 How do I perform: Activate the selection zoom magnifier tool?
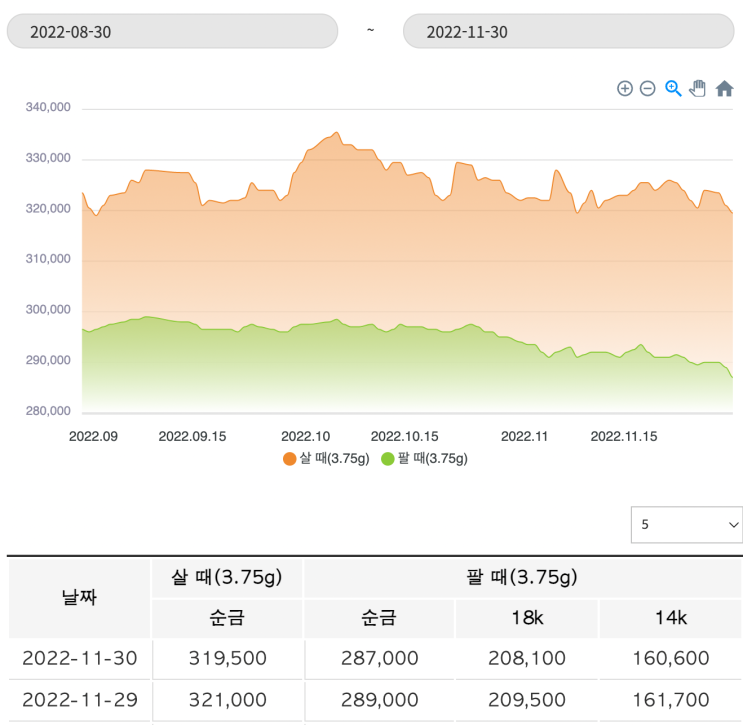pos(673,88)
